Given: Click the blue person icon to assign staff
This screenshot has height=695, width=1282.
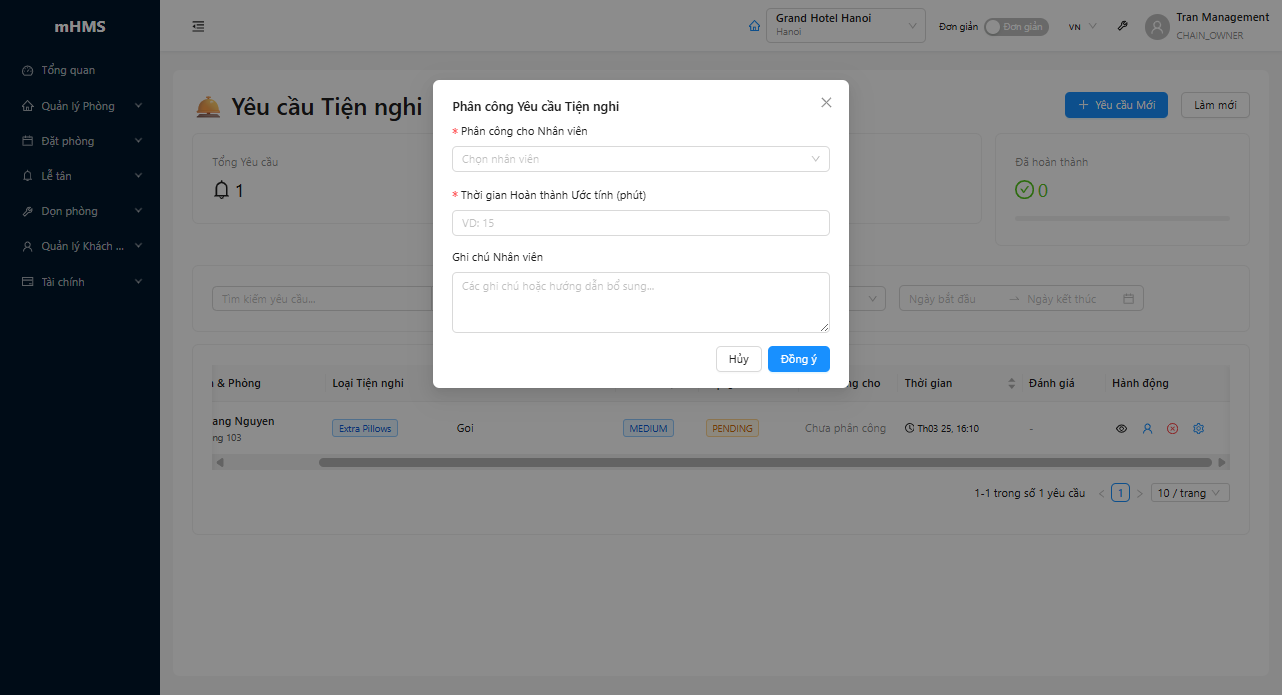Looking at the screenshot, I should tap(1147, 428).
